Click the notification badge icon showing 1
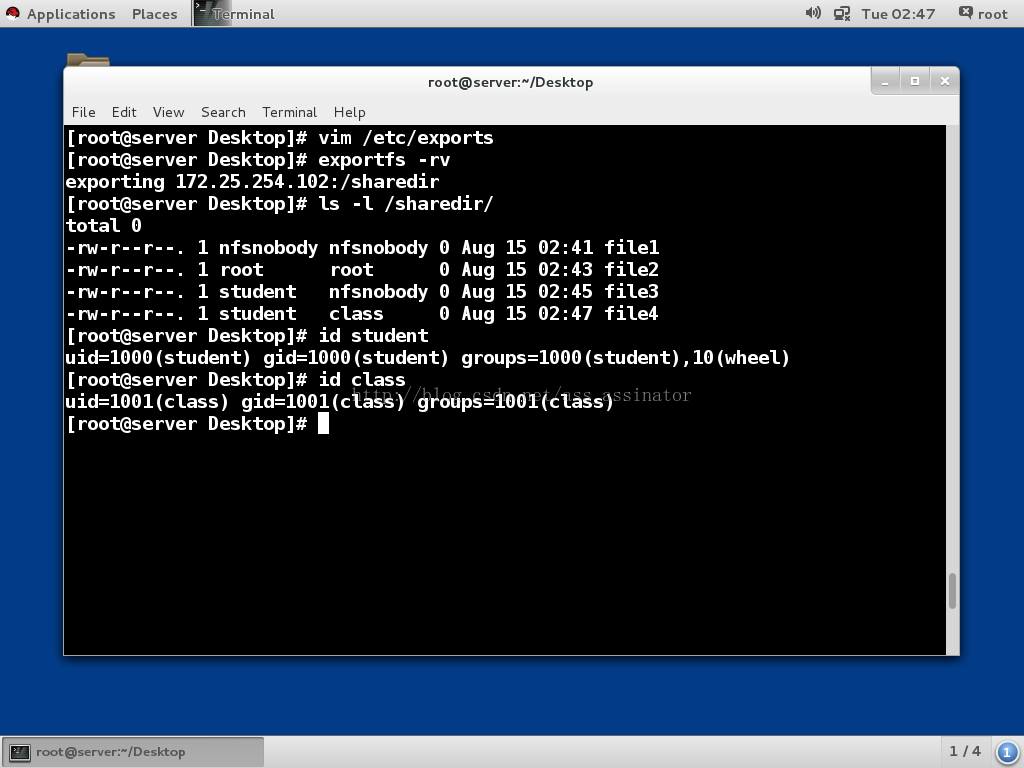This screenshot has height=768, width=1024. 1006,752
